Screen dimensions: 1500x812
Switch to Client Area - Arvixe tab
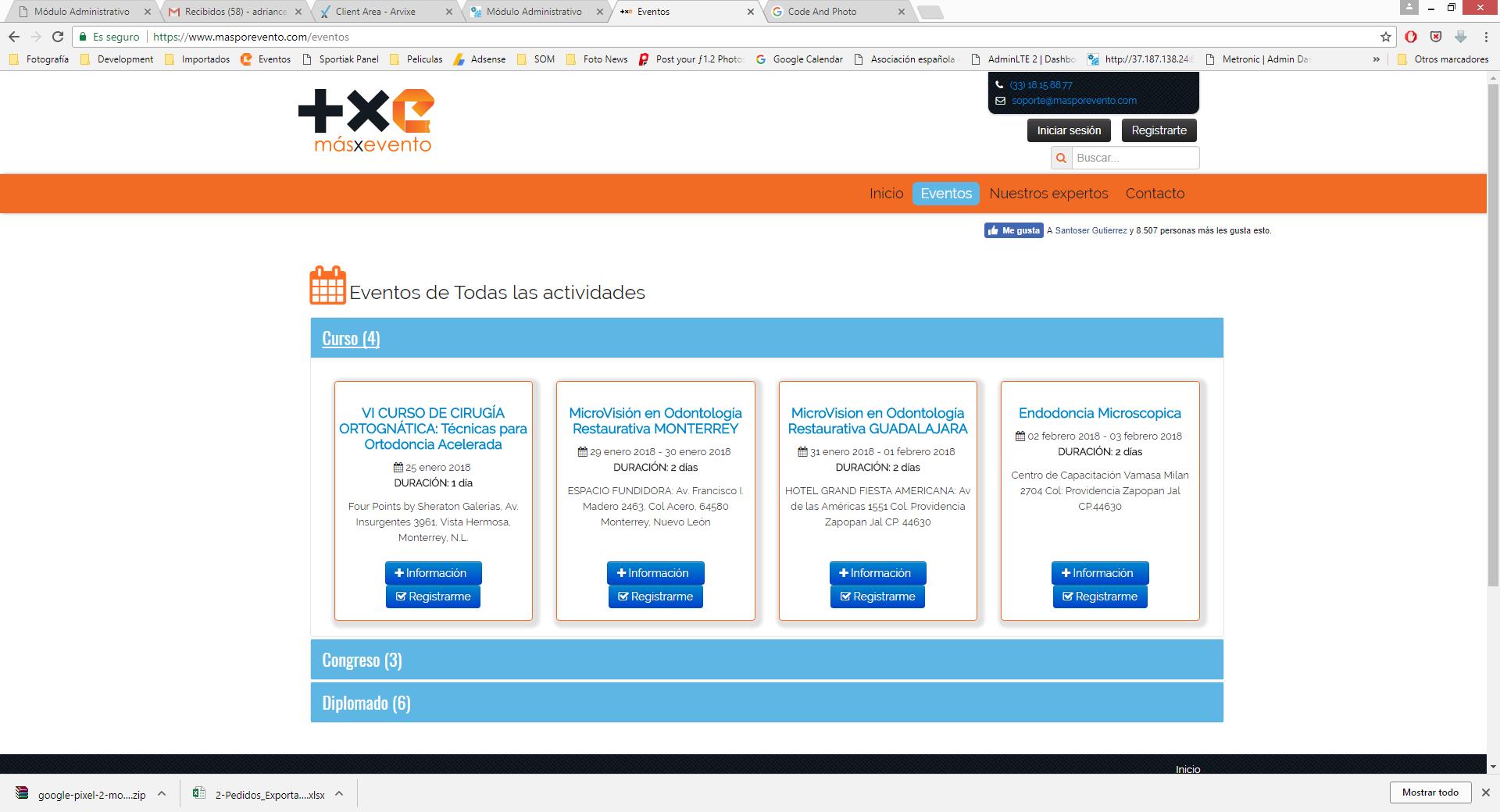[x=375, y=12]
